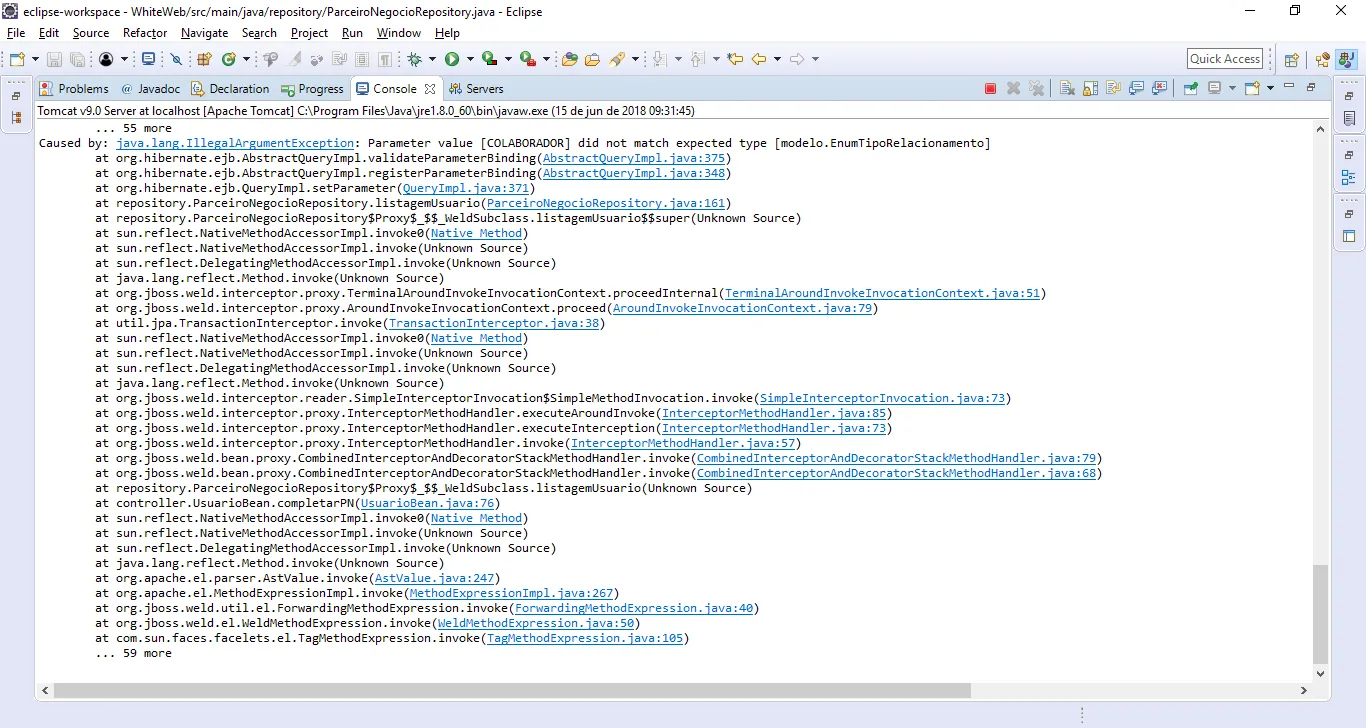The height and width of the screenshot is (728, 1366).
Task: Click the Last Edit Location icon
Action: click(735, 60)
